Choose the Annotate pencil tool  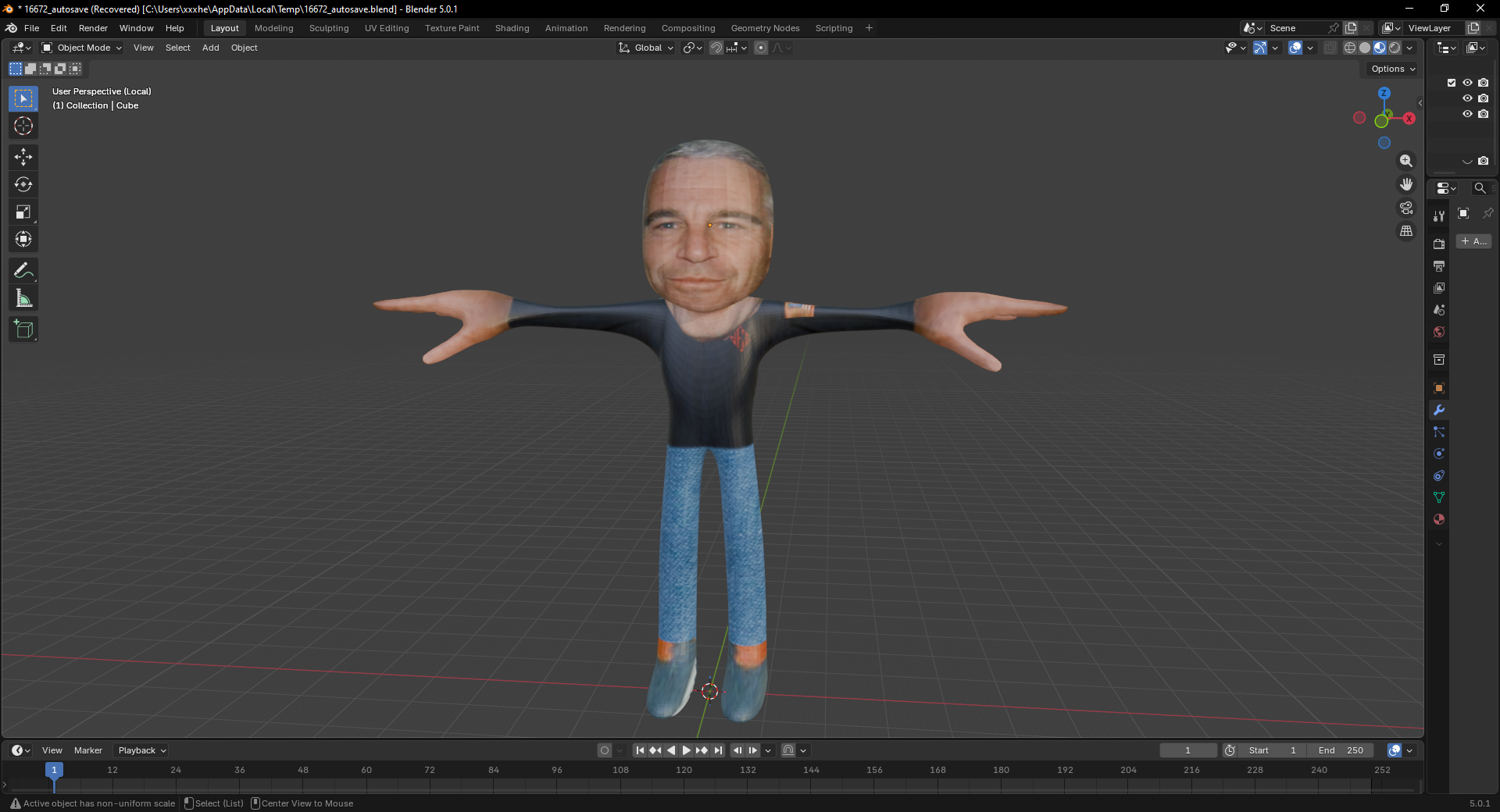coord(23,271)
